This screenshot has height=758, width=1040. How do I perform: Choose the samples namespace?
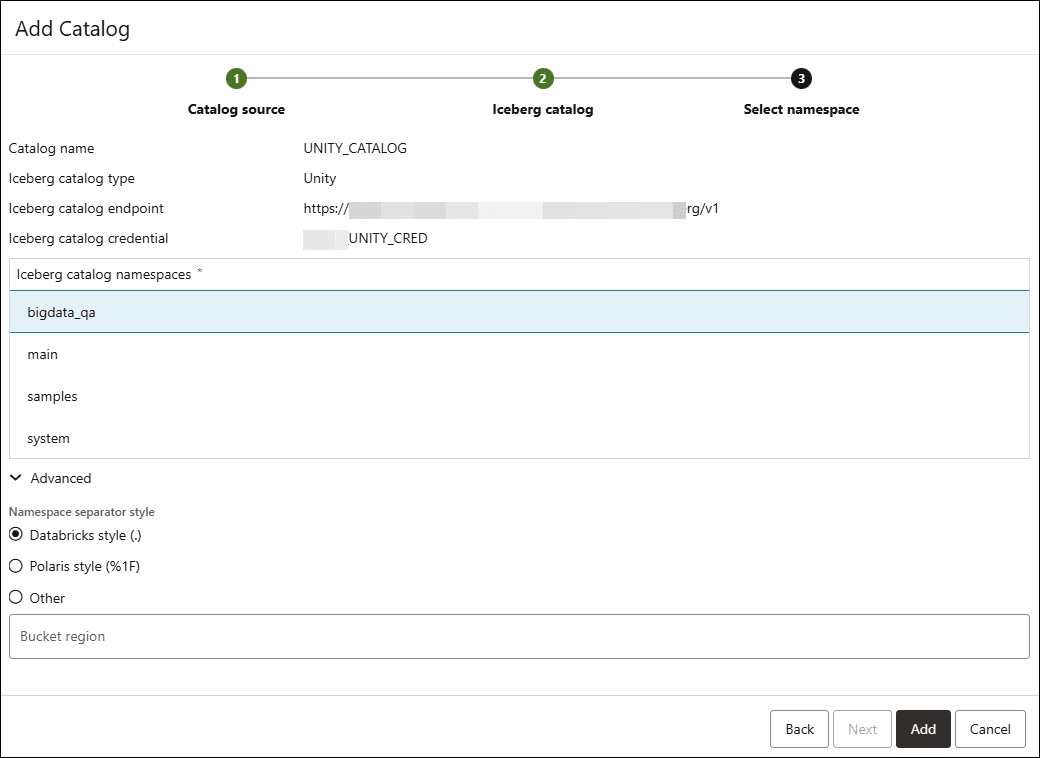(x=52, y=396)
